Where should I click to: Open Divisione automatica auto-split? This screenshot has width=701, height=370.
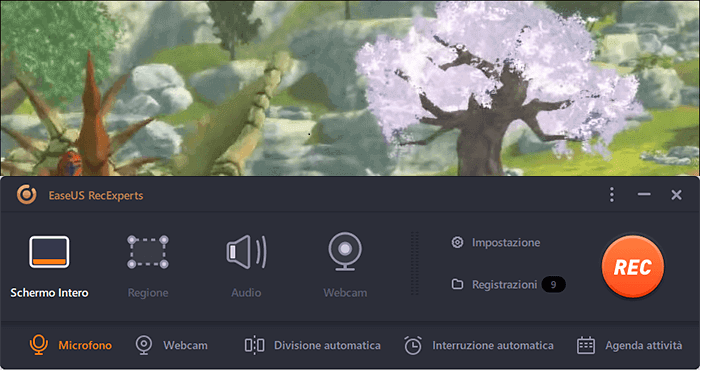[312, 345]
